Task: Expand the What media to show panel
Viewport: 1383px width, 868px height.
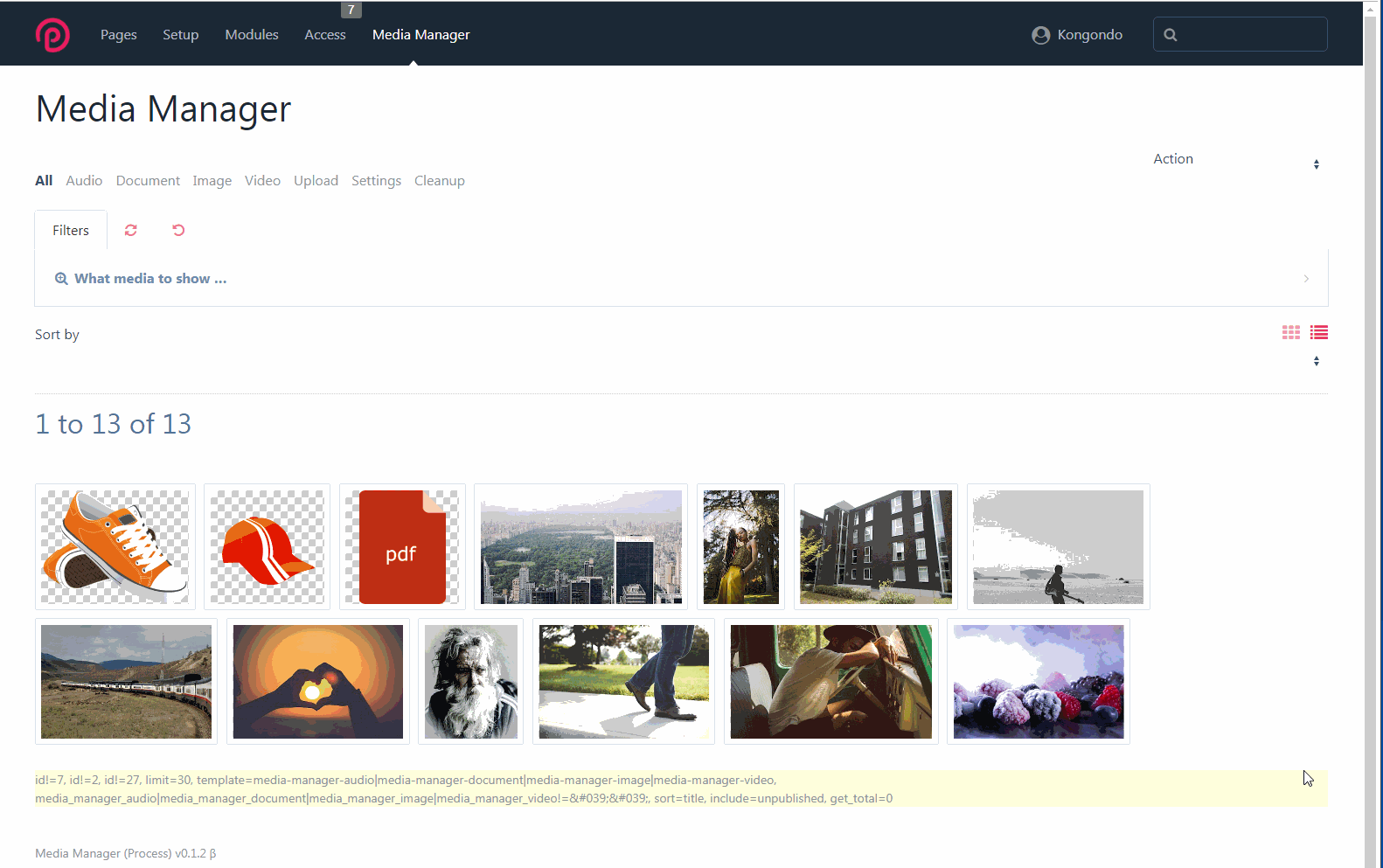Action: pyautogui.click(x=681, y=279)
